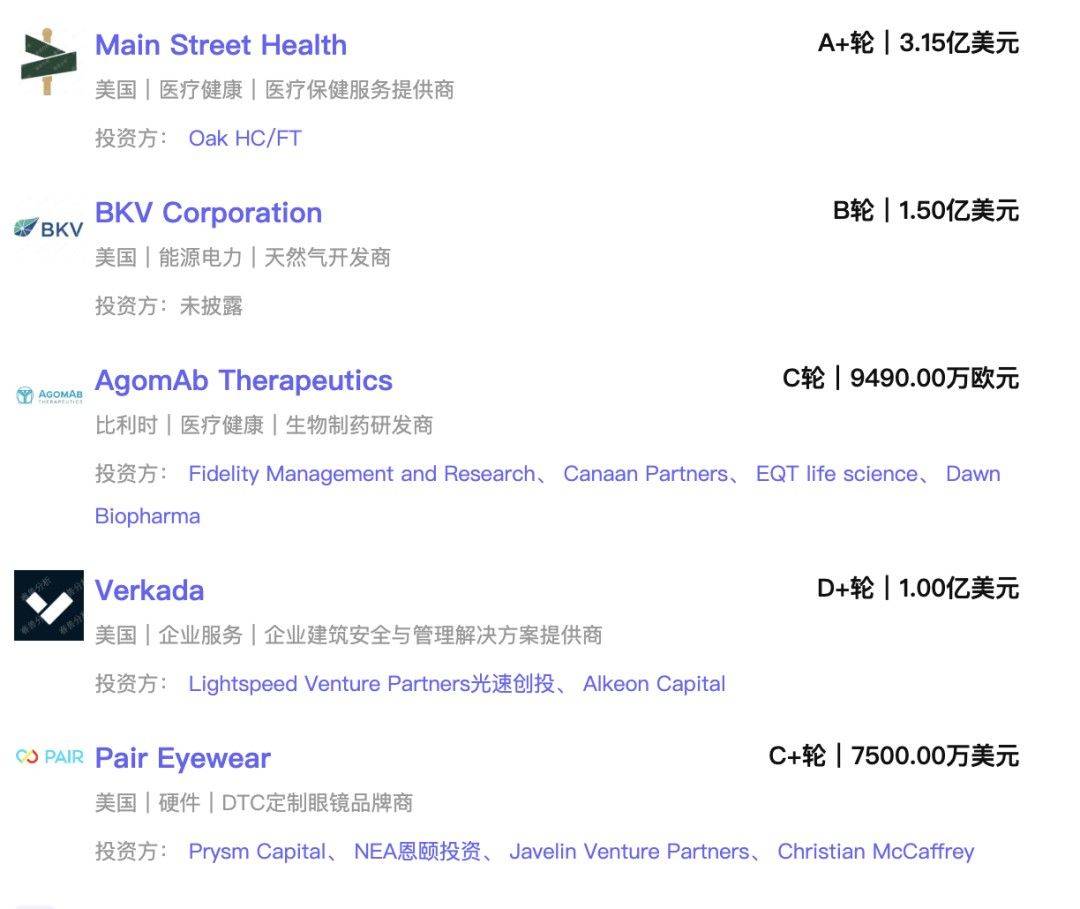Open the Main Street Health company link
The height and width of the screenshot is (909, 1080).
[221, 45]
